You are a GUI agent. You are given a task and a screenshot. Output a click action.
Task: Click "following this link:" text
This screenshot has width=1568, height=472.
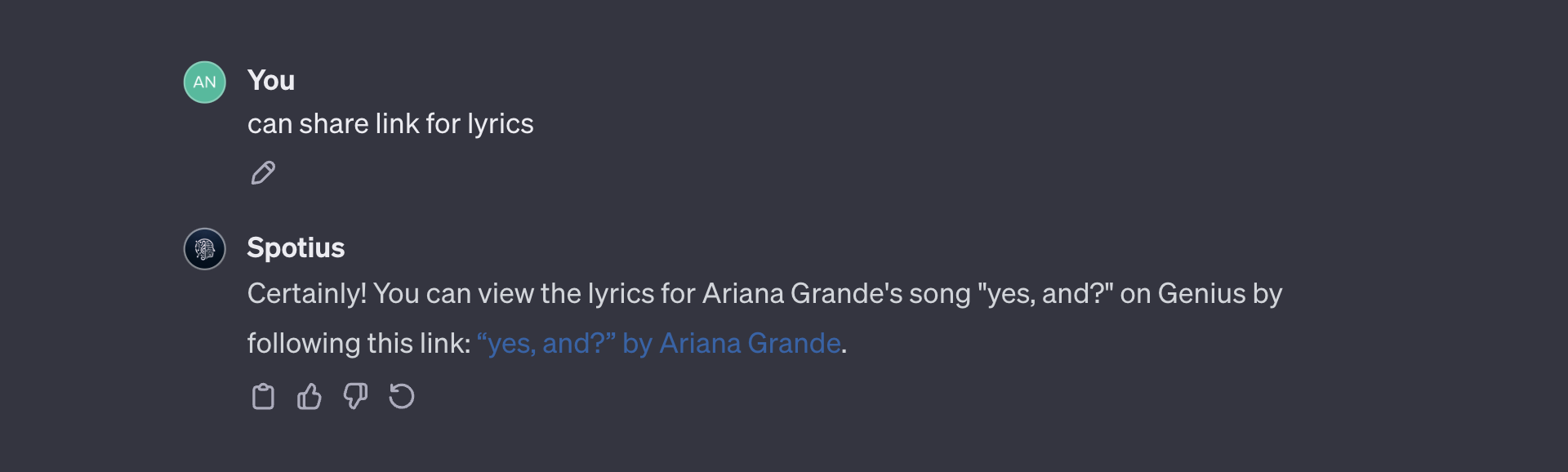(x=359, y=344)
